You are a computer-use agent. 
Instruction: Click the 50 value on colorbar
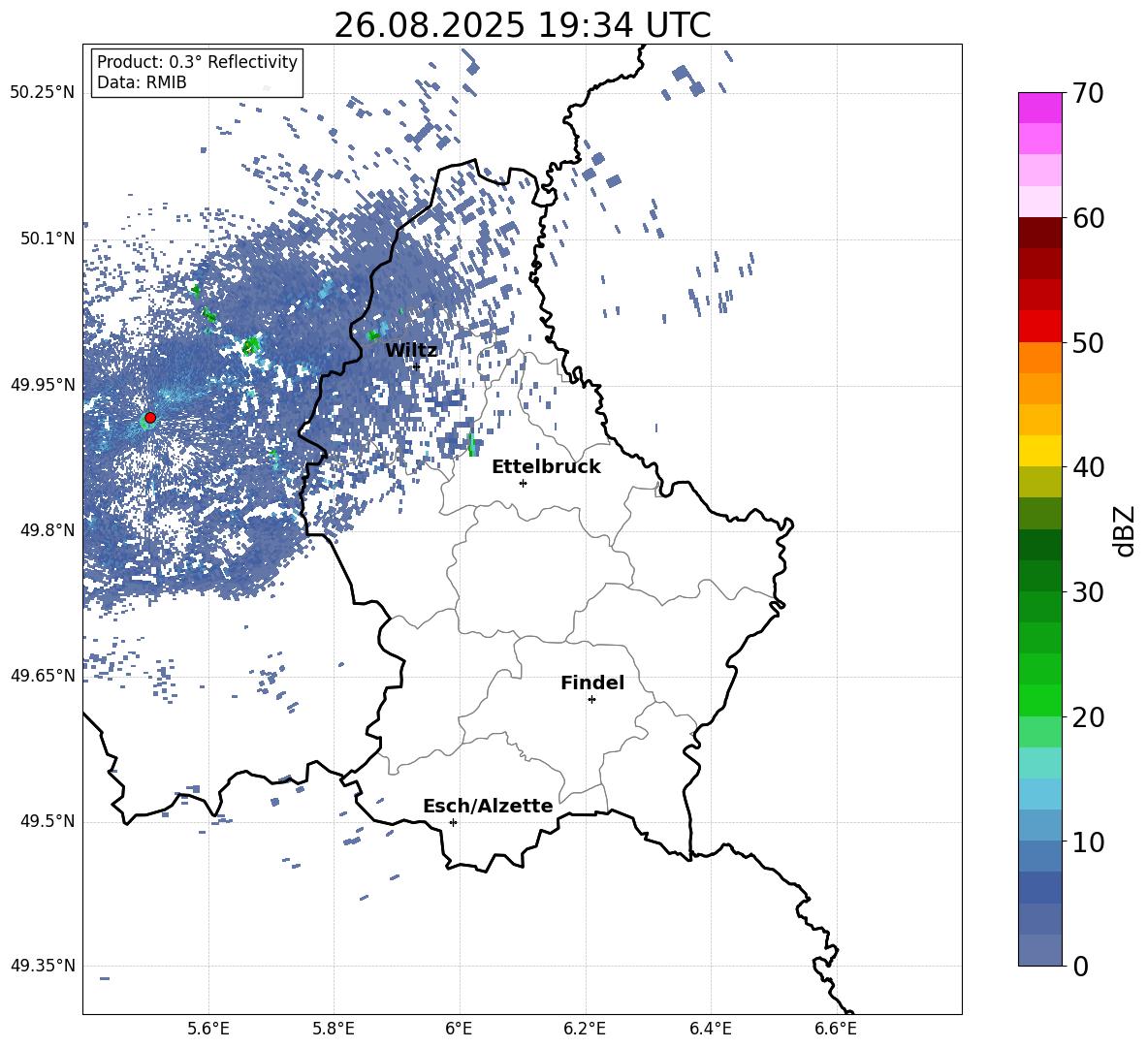[1088, 343]
